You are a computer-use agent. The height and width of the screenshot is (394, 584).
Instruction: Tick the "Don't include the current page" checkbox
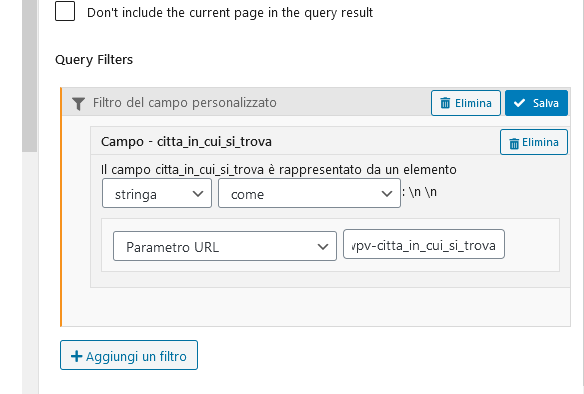(65, 11)
